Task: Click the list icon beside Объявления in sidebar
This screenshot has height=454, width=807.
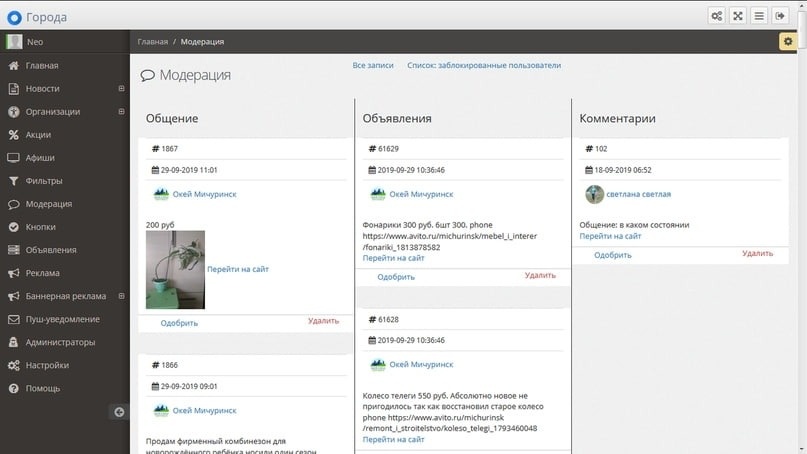Action: 13,250
